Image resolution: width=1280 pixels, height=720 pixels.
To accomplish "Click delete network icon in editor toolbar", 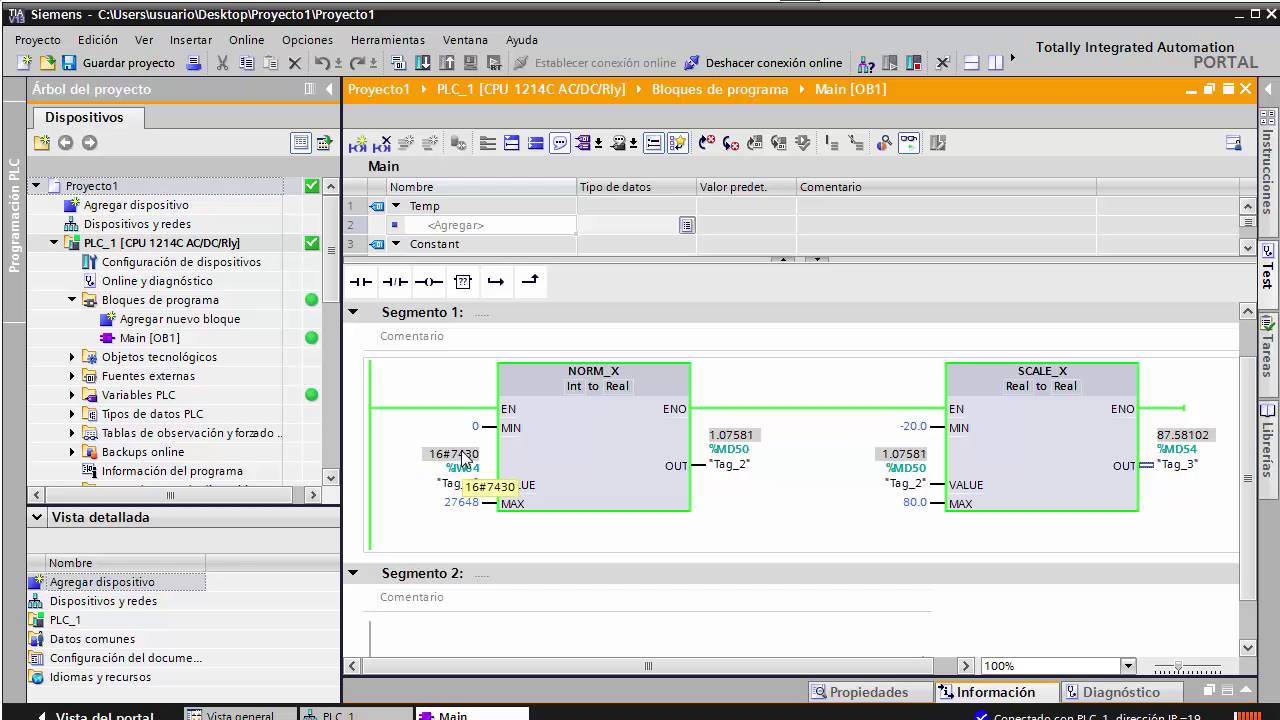I will pyautogui.click(x=382, y=143).
